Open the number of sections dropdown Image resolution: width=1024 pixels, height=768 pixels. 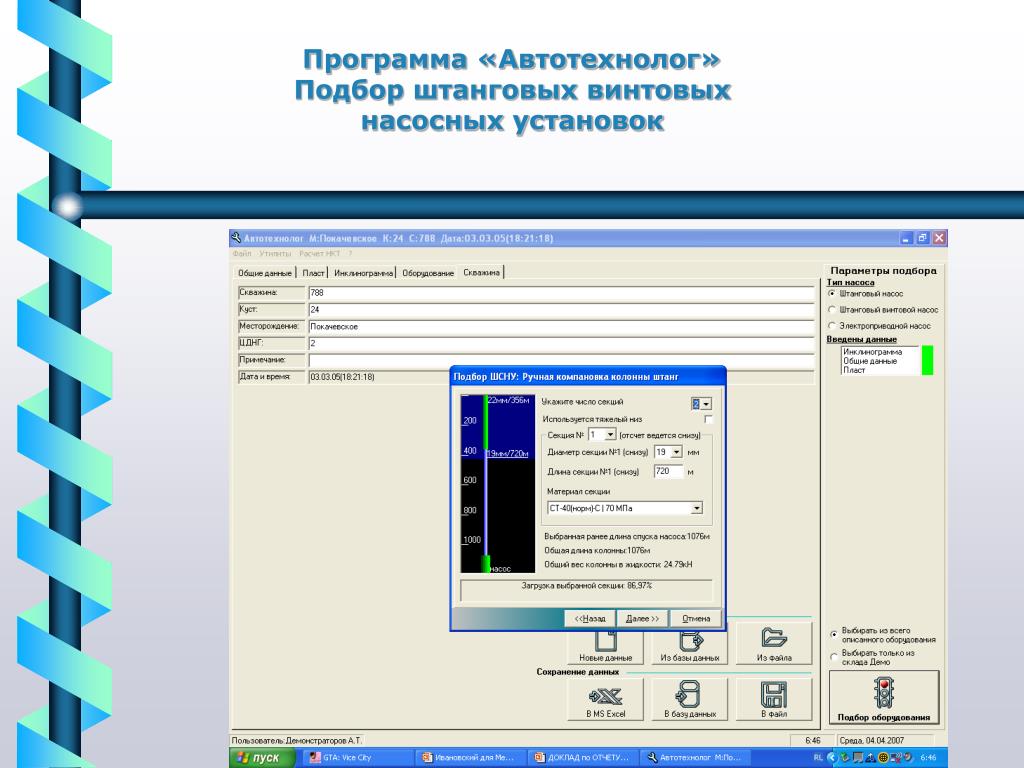706,404
